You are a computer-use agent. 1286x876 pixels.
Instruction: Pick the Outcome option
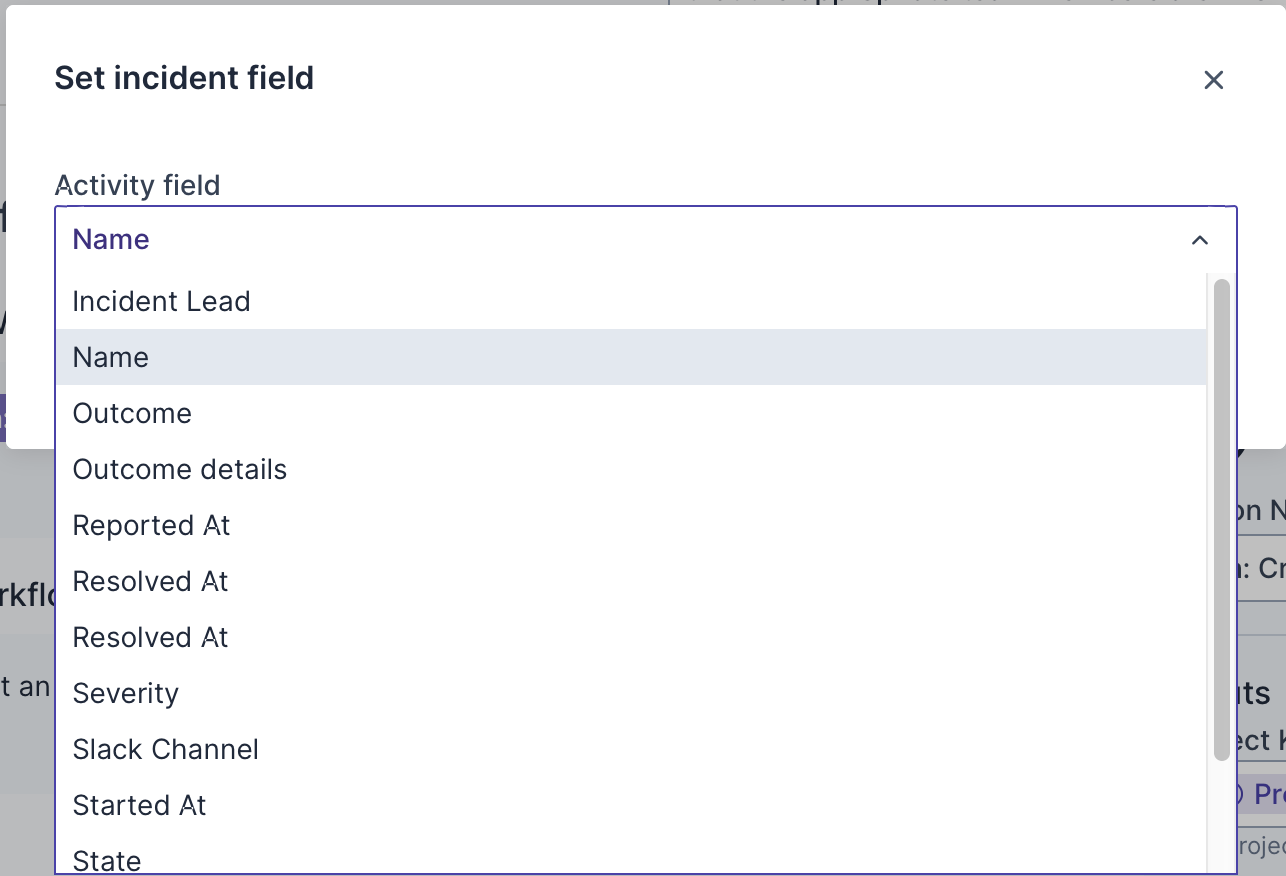click(132, 414)
